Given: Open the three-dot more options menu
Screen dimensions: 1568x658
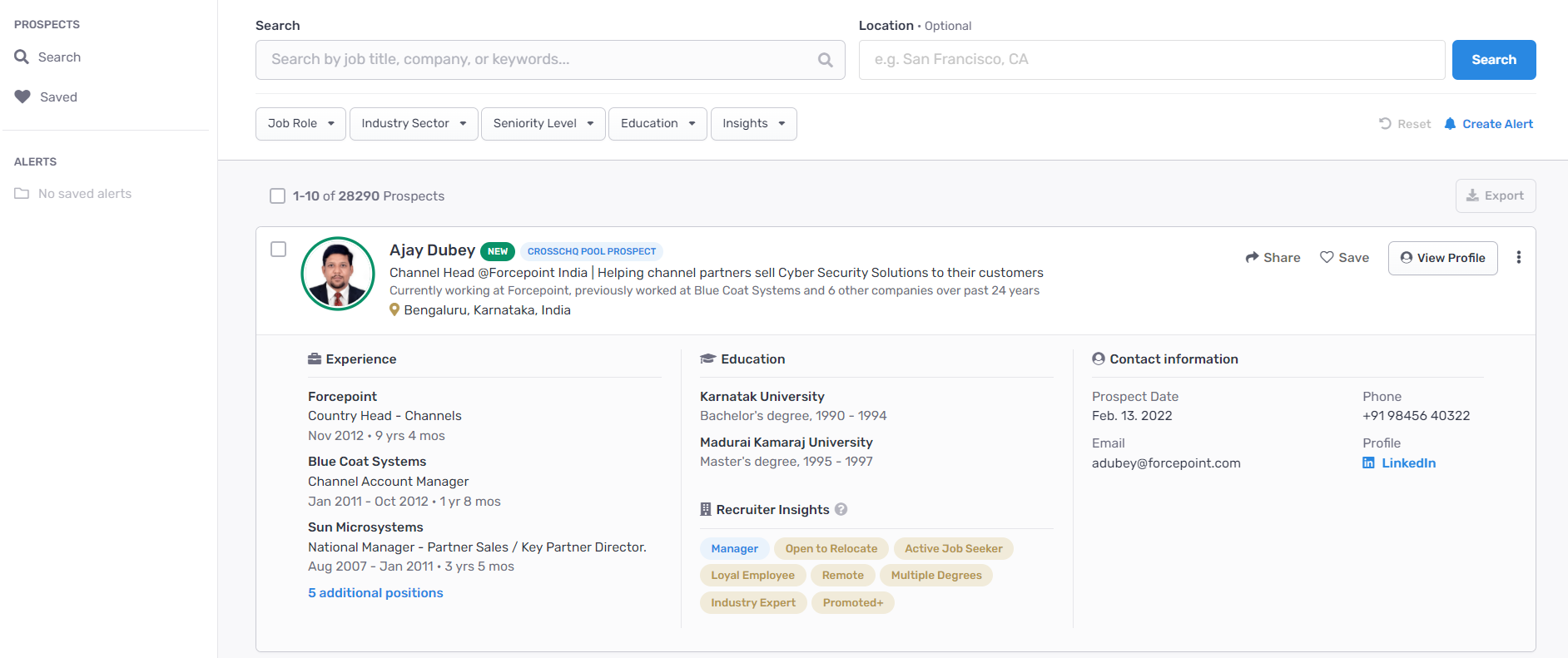Looking at the screenshot, I should point(1519,258).
